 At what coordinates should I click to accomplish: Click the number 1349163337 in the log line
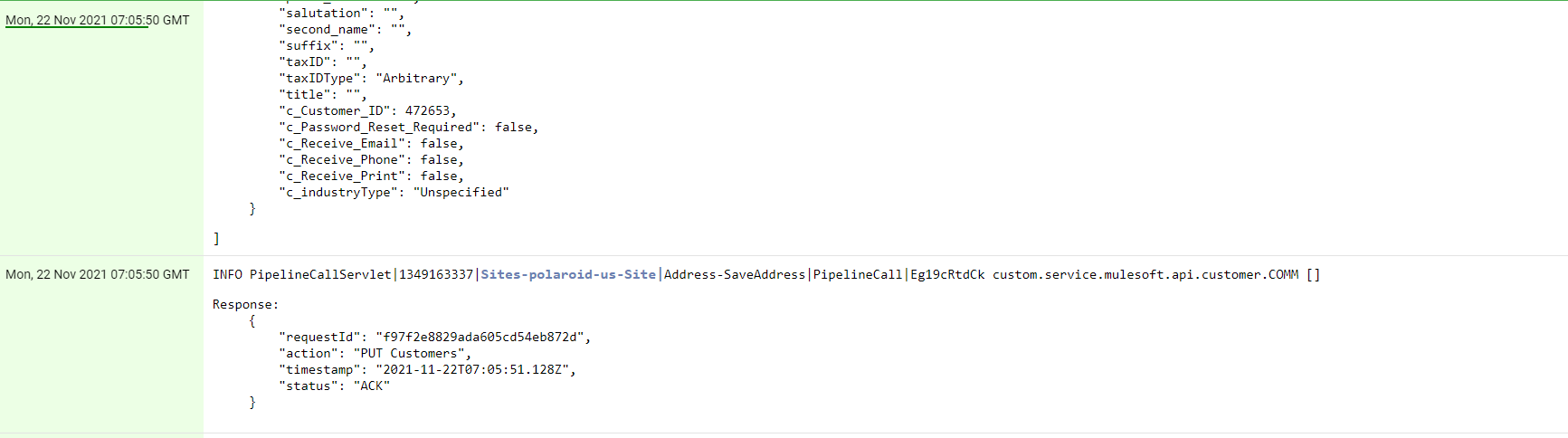pyautogui.click(x=436, y=274)
